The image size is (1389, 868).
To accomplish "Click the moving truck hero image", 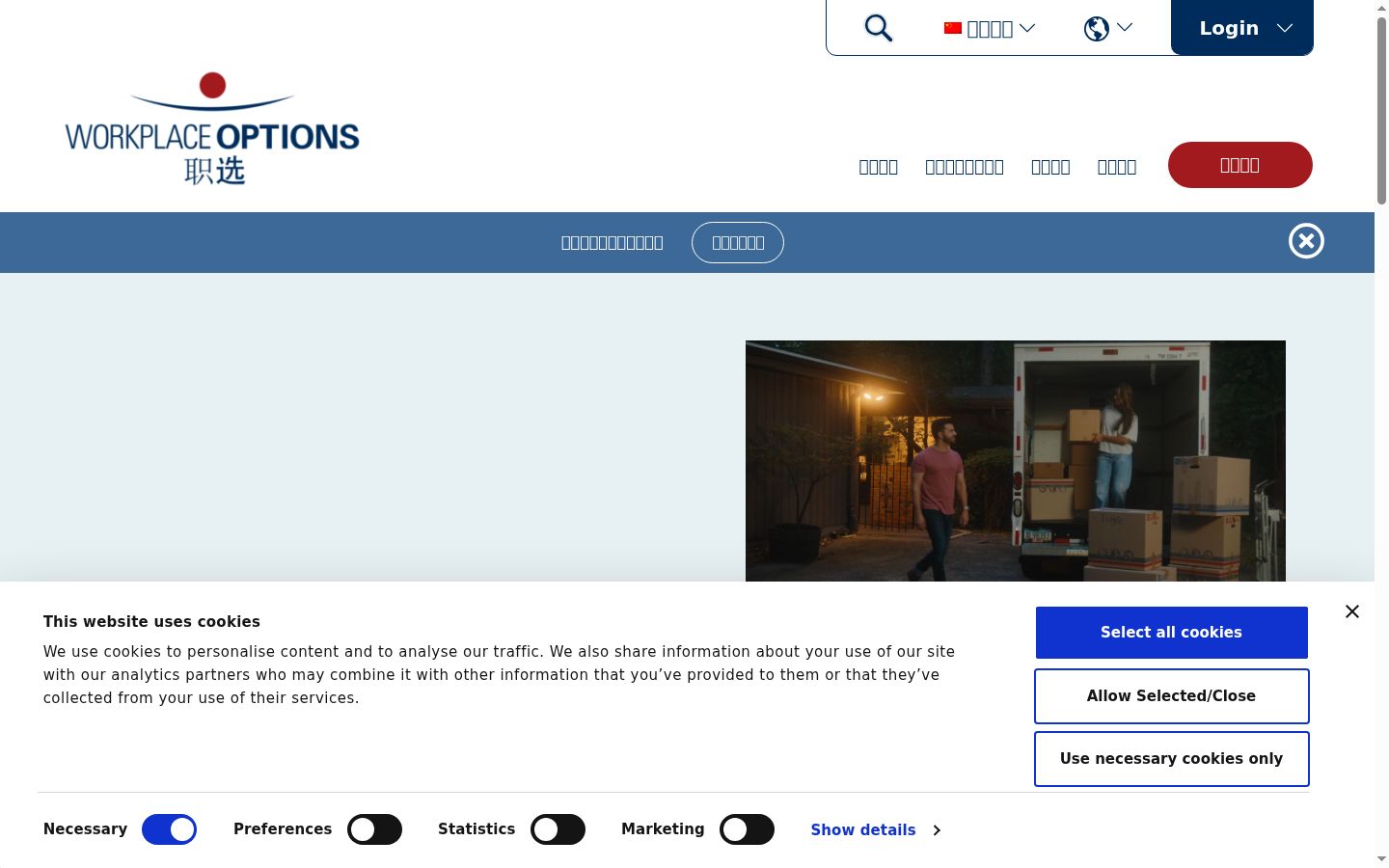I will [x=1016, y=461].
